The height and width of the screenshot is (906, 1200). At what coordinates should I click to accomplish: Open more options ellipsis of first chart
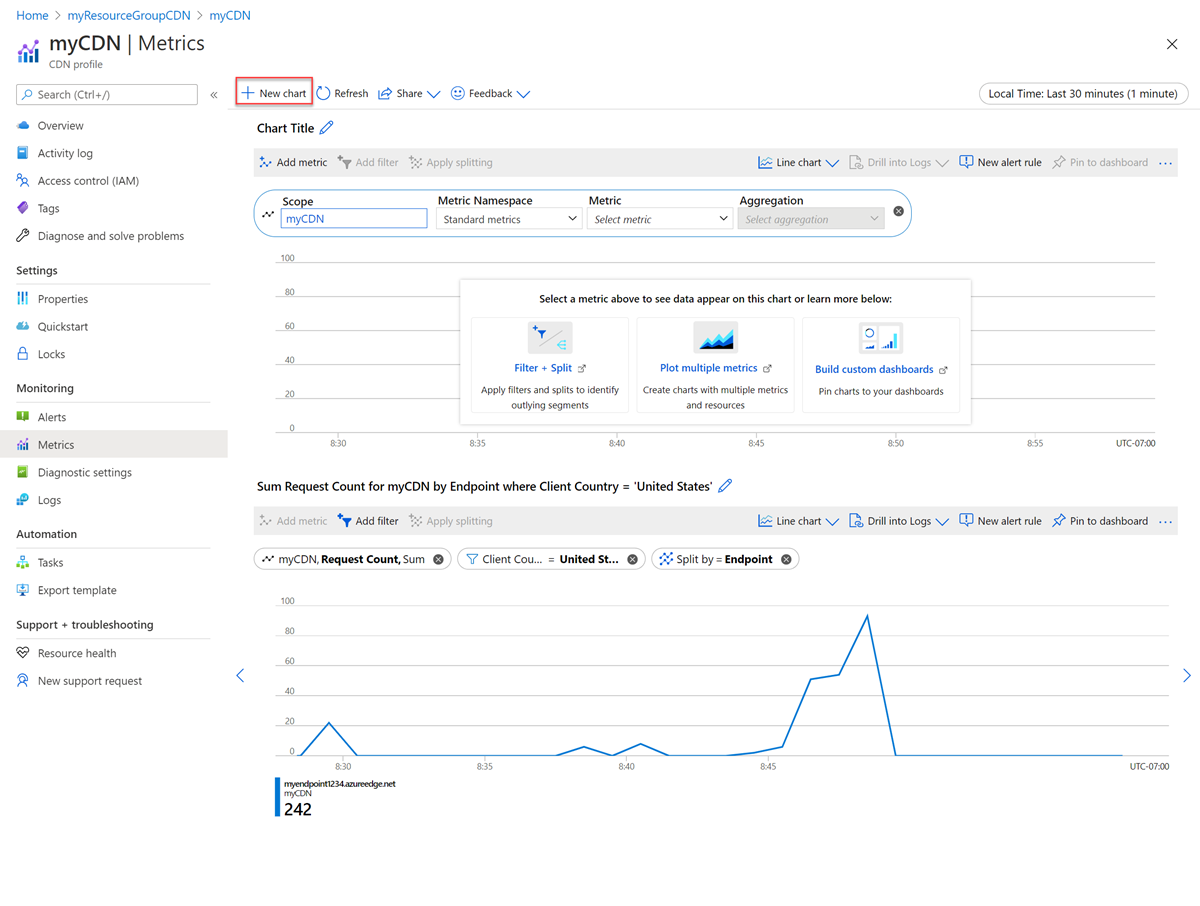(x=1165, y=162)
